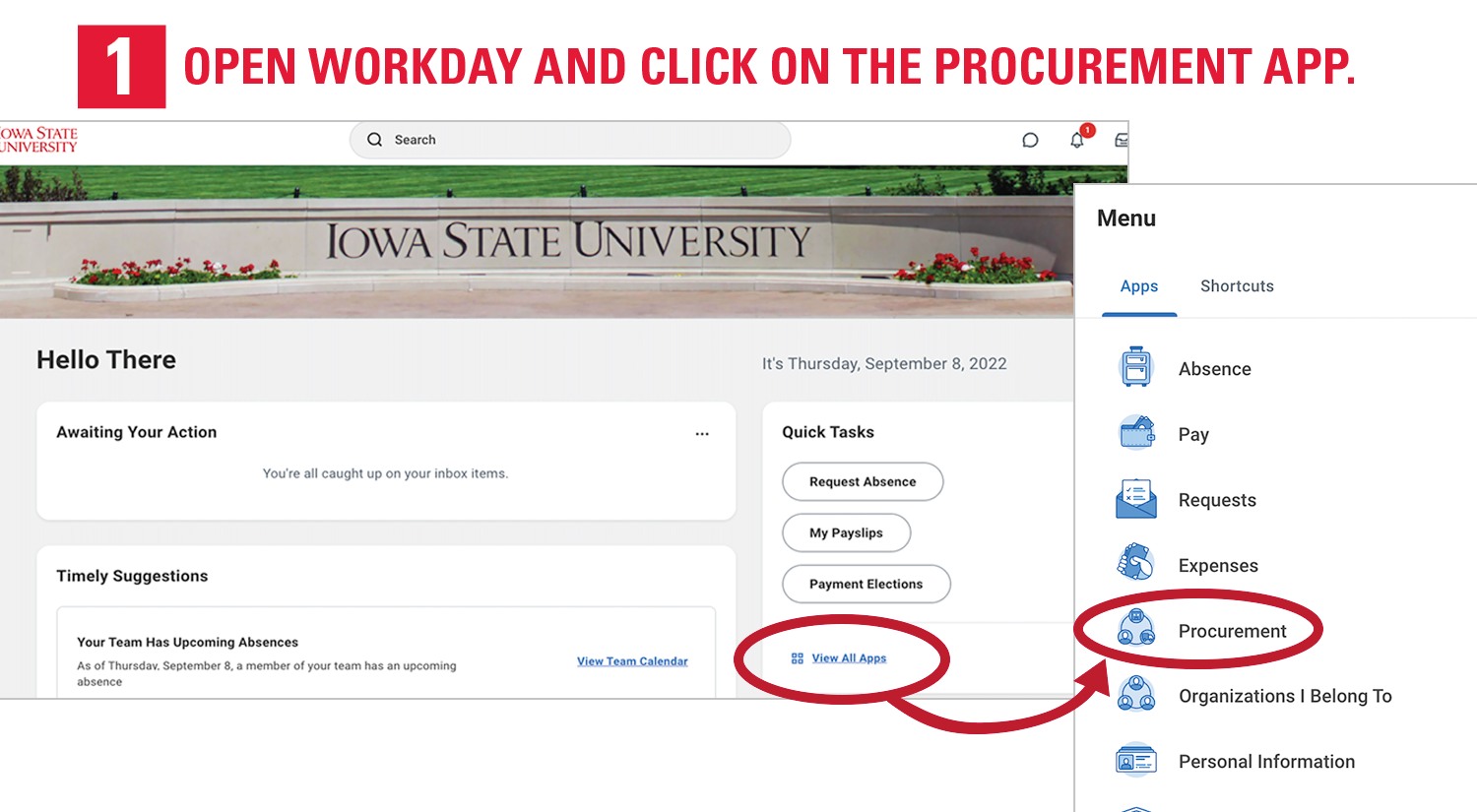
Task: Click the Request Absence button
Action: point(863,481)
